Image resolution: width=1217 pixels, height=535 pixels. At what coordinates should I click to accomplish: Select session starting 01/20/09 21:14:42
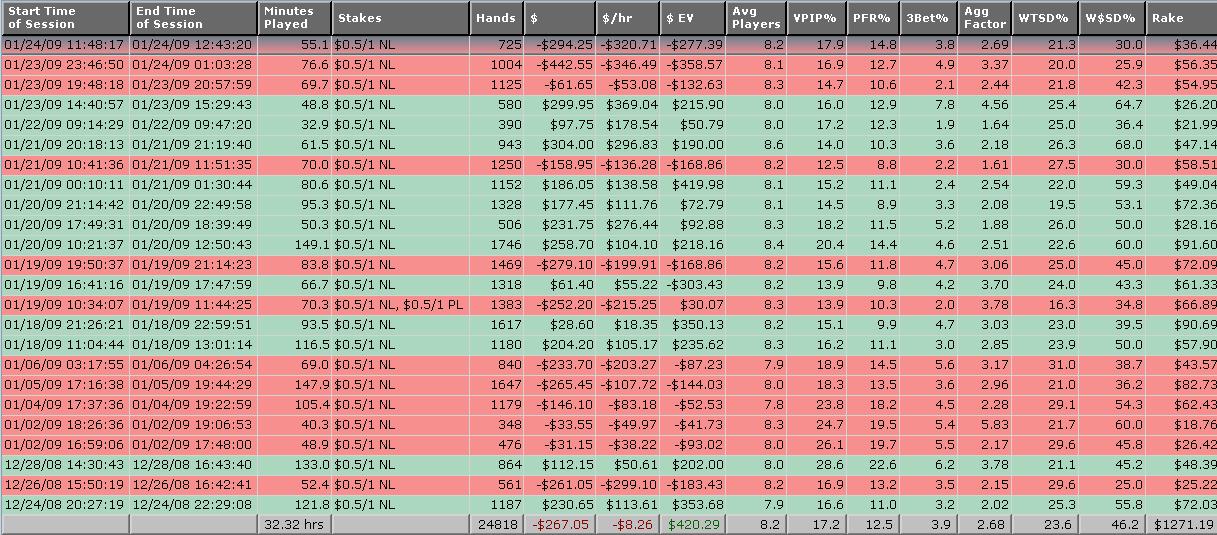pos(608,205)
